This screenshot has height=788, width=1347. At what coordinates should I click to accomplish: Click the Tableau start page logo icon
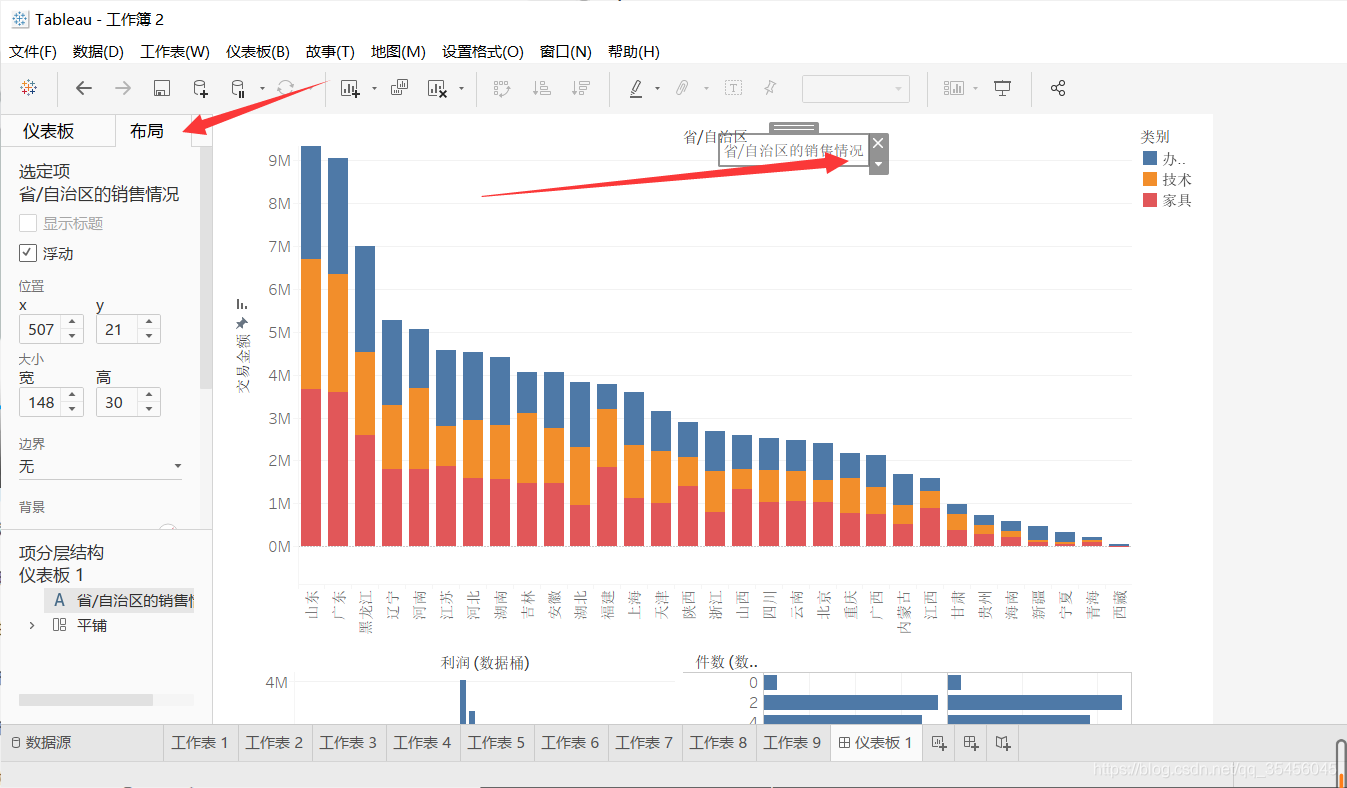pyautogui.click(x=29, y=88)
